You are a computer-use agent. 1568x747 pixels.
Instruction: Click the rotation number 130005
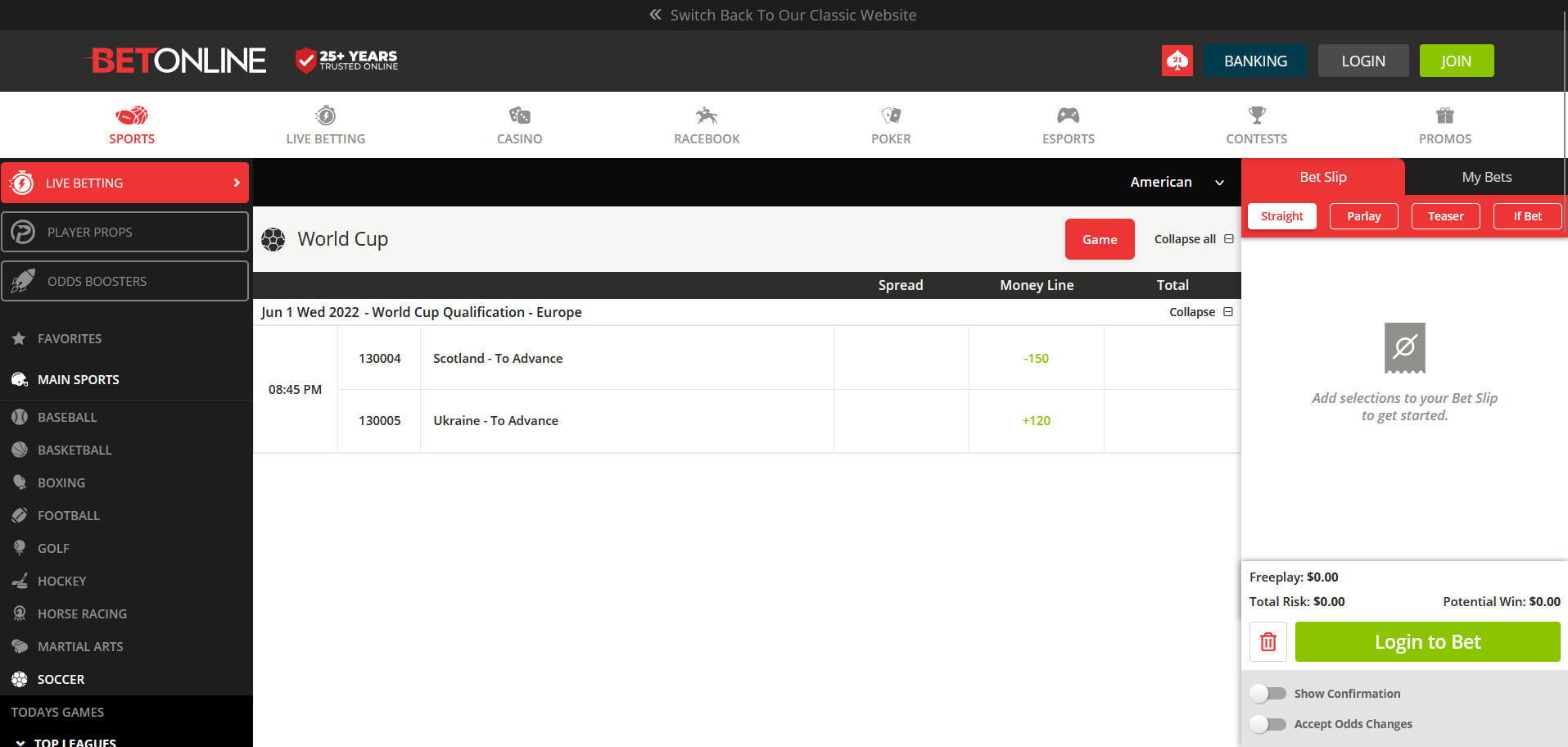(x=380, y=420)
